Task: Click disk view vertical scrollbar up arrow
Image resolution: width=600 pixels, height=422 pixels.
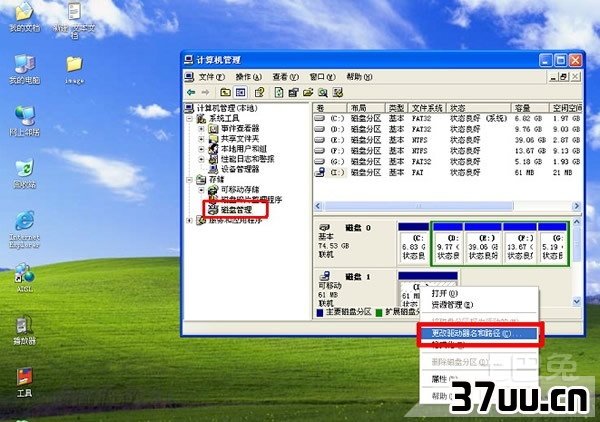Action: click(577, 222)
